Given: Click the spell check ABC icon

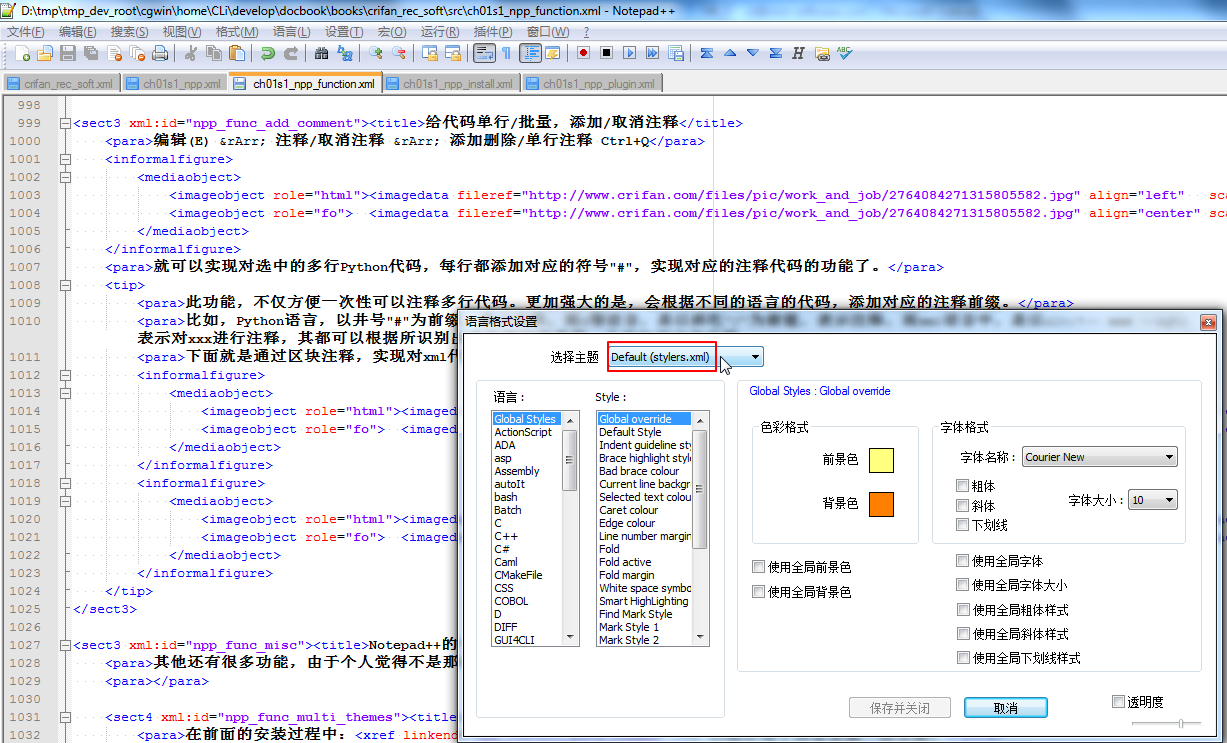Looking at the screenshot, I should click(845, 53).
